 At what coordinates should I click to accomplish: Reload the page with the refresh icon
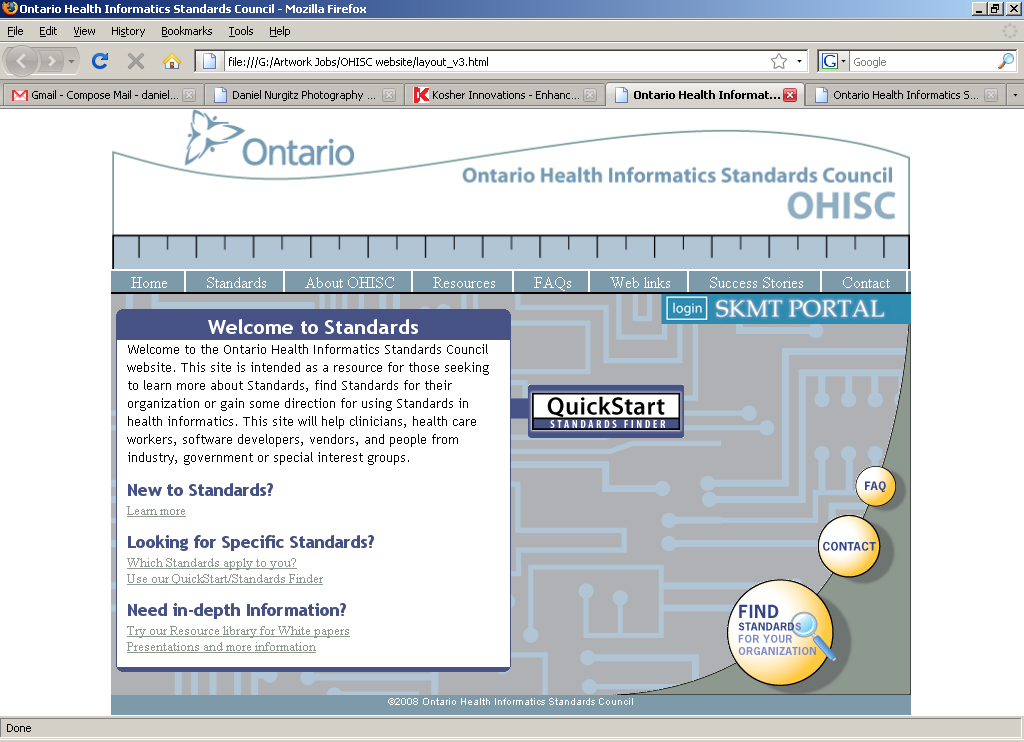(x=100, y=61)
